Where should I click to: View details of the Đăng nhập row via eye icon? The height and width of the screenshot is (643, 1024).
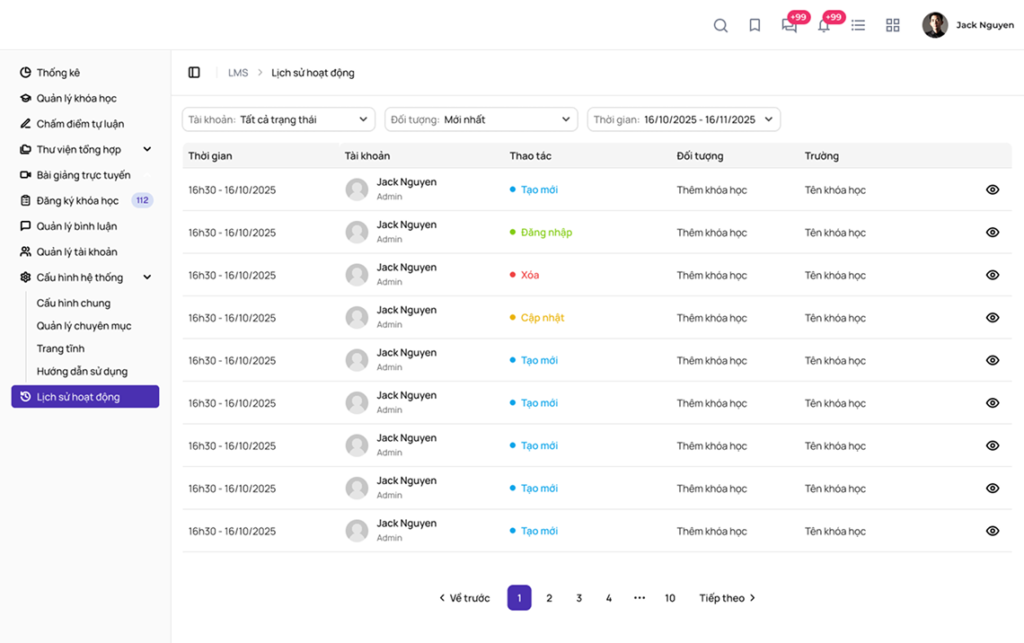tap(992, 232)
